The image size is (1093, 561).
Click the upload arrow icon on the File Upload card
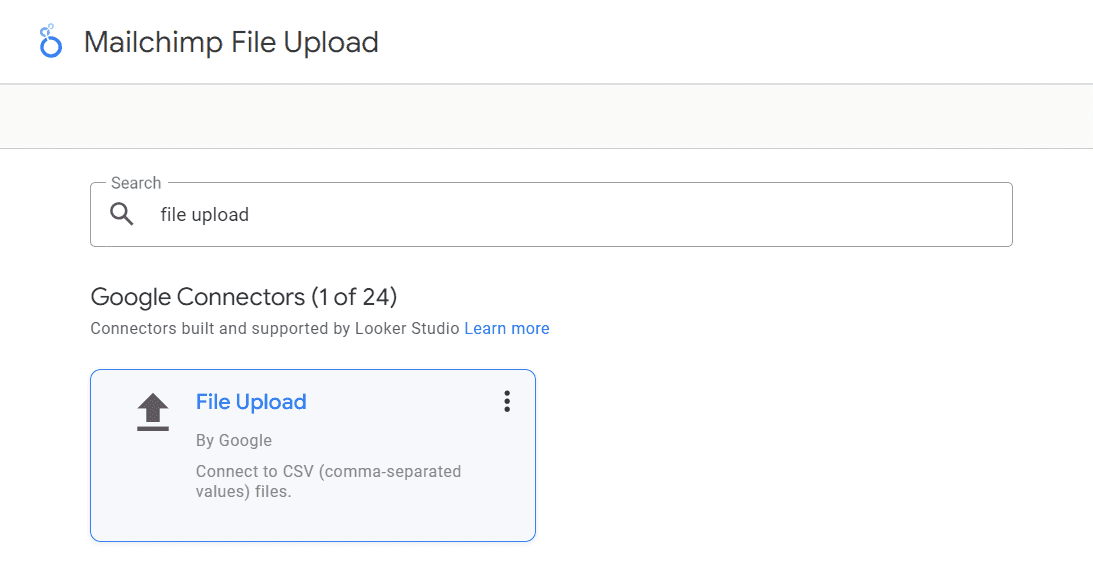click(x=153, y=412)
